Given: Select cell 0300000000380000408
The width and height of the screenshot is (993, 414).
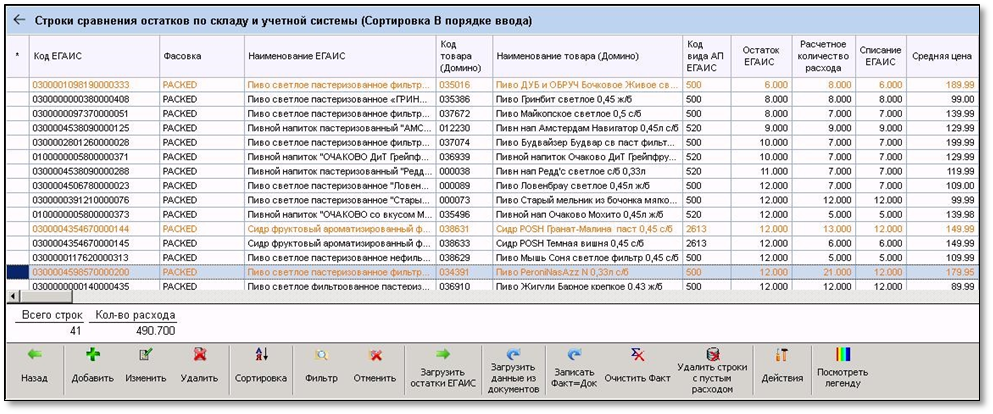Looking at the screenshot, I should click(x=94, y=99).
